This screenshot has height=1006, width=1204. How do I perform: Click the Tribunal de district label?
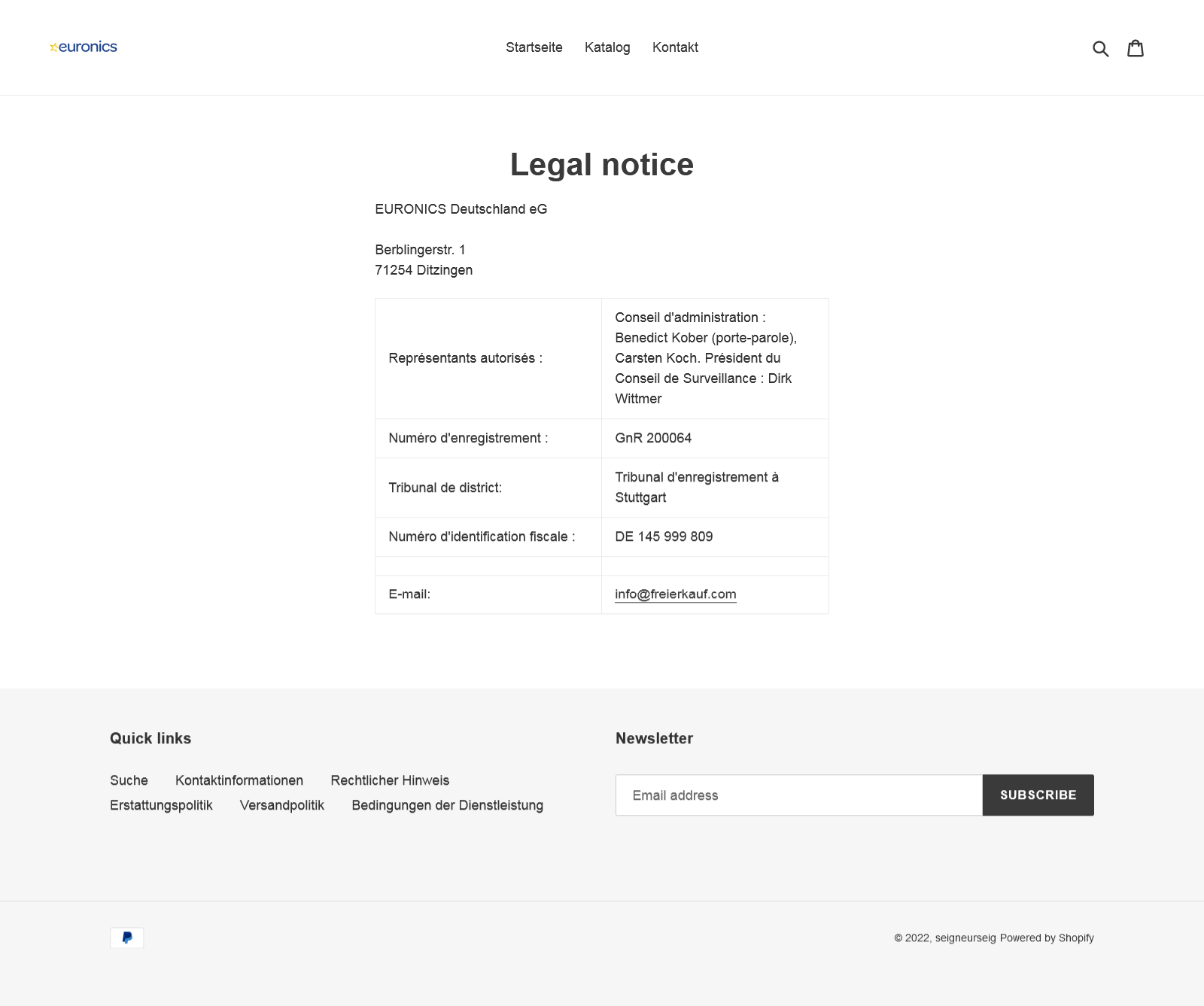coord(445,488)
